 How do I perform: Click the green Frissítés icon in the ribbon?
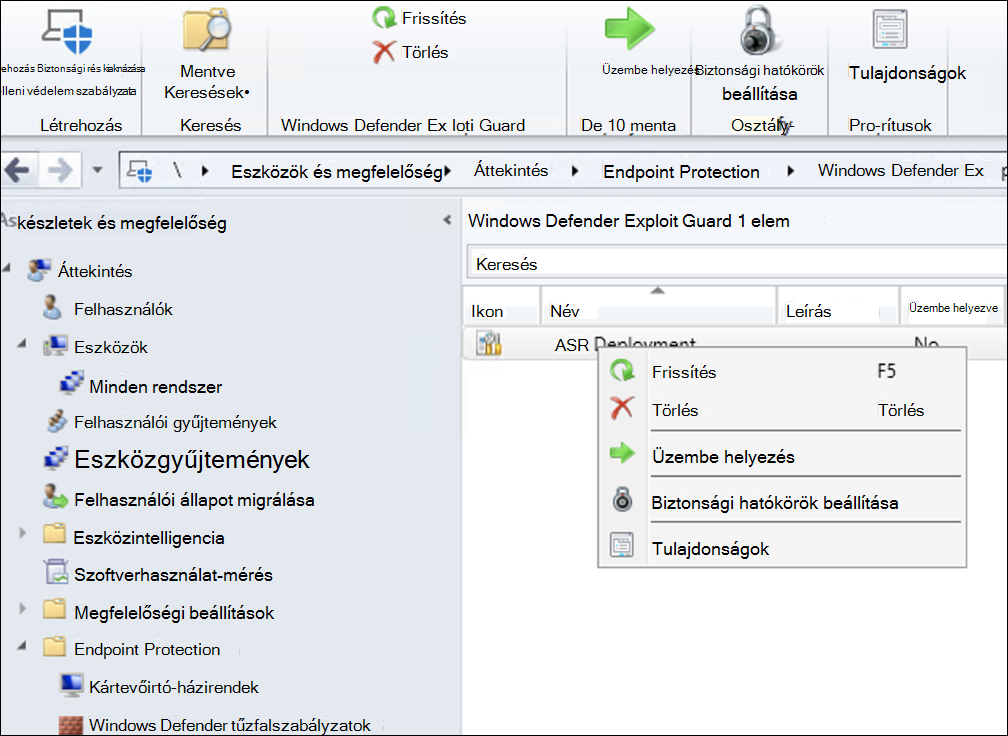point(384,17)
